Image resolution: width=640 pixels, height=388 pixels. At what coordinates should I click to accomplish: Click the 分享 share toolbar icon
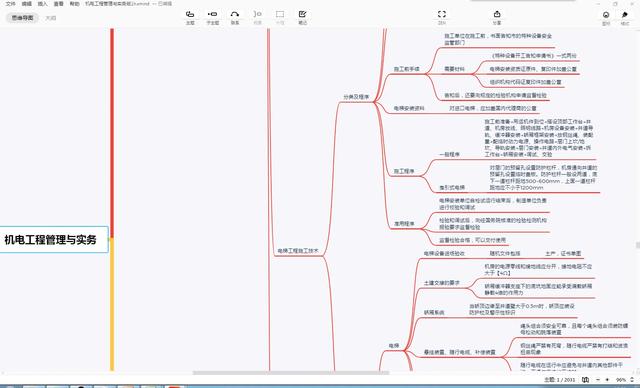497,17
